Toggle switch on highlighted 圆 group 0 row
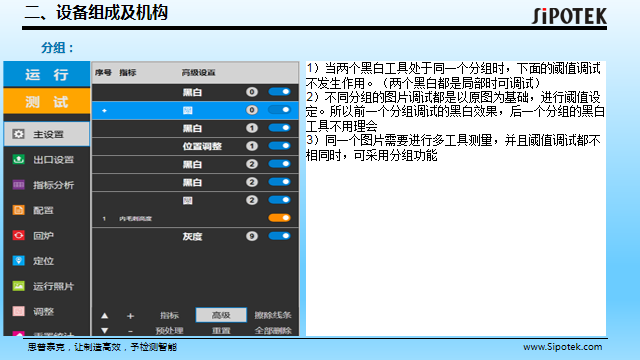The width and height of the screenshot is (640, 360). (x=279, y=110)
